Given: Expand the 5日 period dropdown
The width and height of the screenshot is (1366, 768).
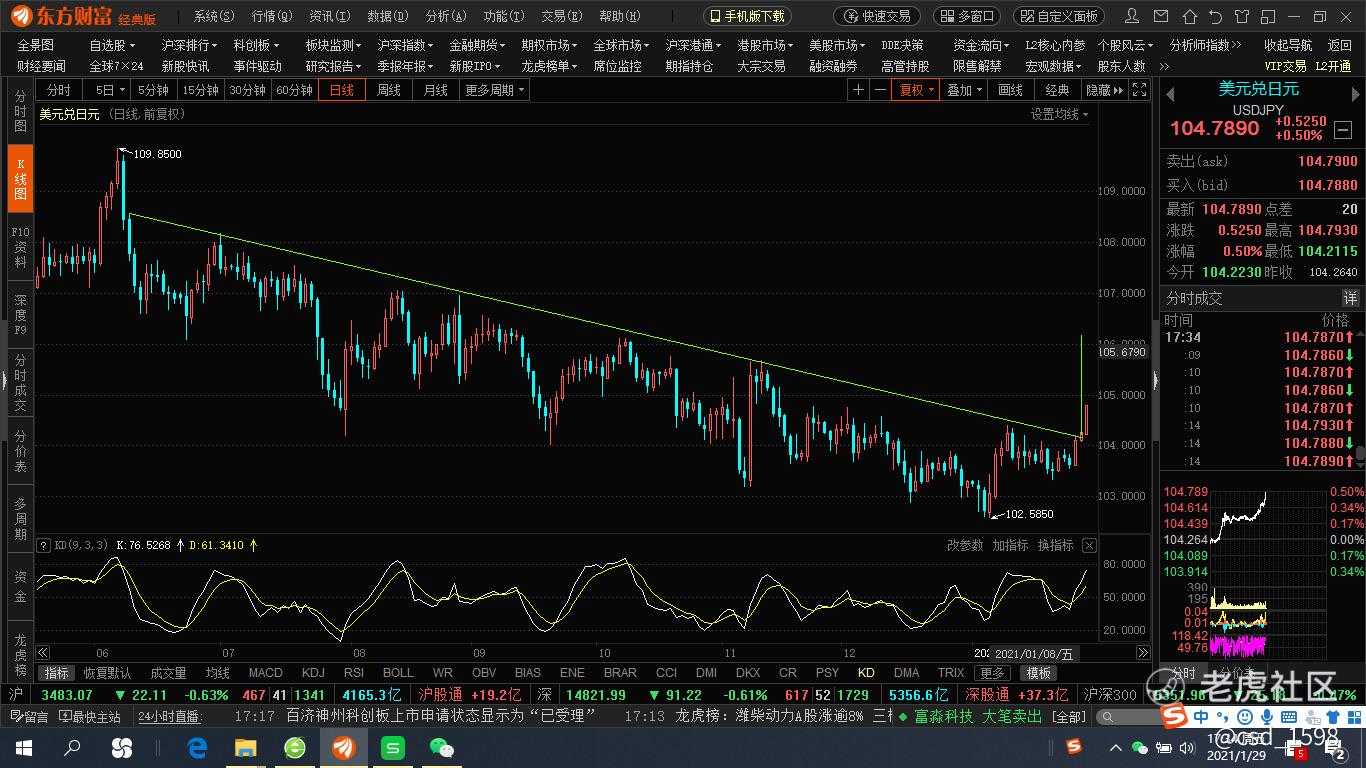Looking at the screenshot, I should (106, 90).
